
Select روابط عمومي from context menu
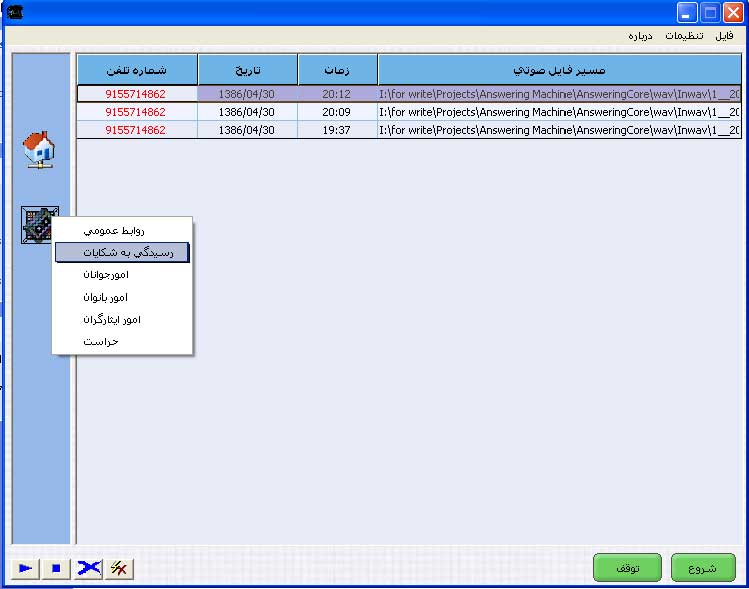click(x=122, y=230)
